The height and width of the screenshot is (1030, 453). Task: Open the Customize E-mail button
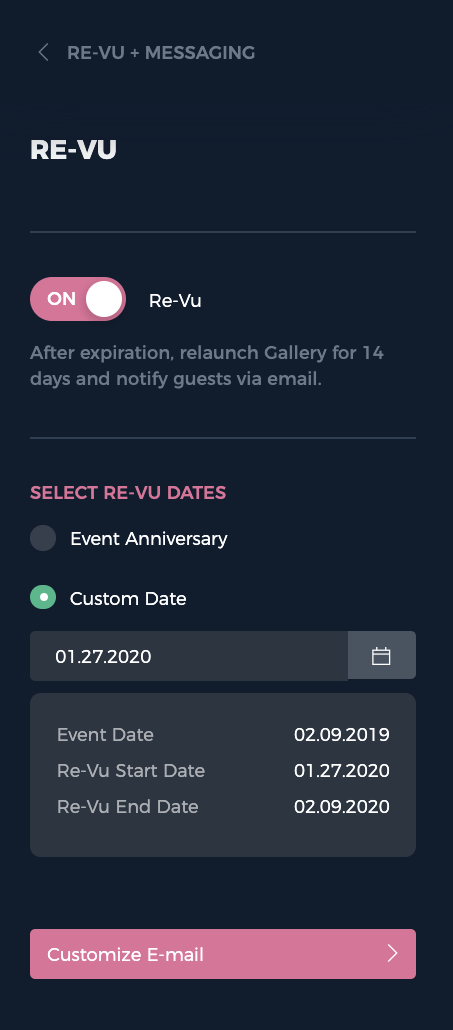click(223, 954)
